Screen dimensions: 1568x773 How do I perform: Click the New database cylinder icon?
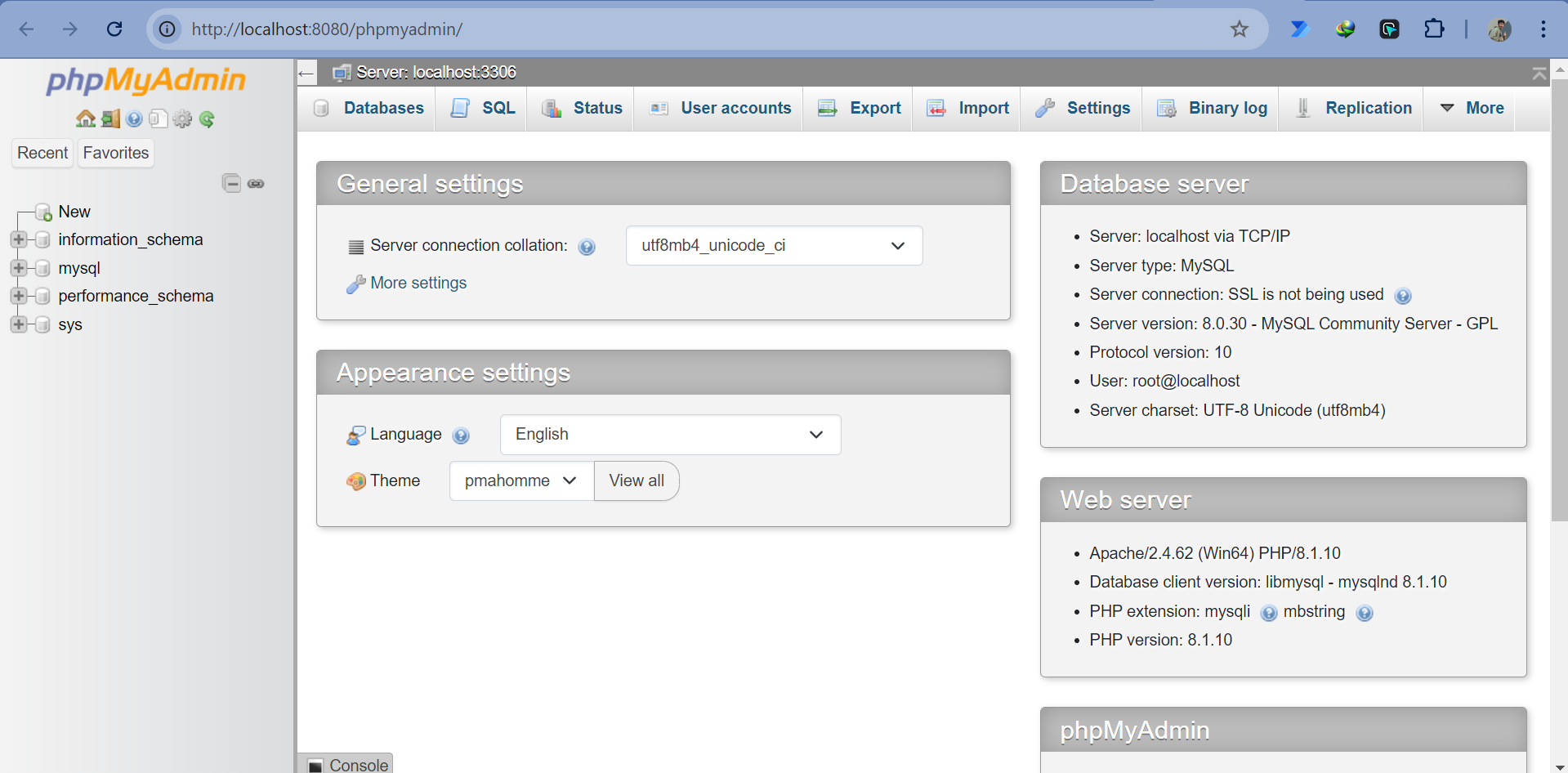[44, 212]
